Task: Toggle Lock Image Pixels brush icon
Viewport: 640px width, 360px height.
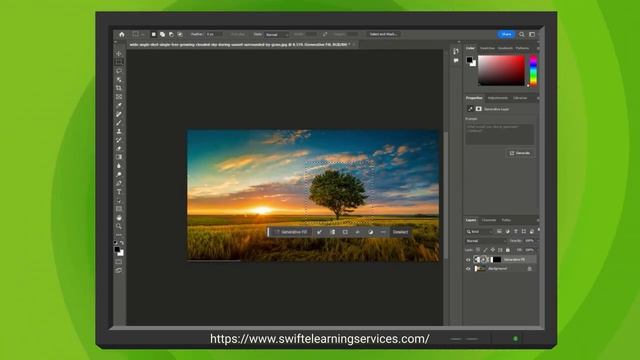Action: pos(485,250)
